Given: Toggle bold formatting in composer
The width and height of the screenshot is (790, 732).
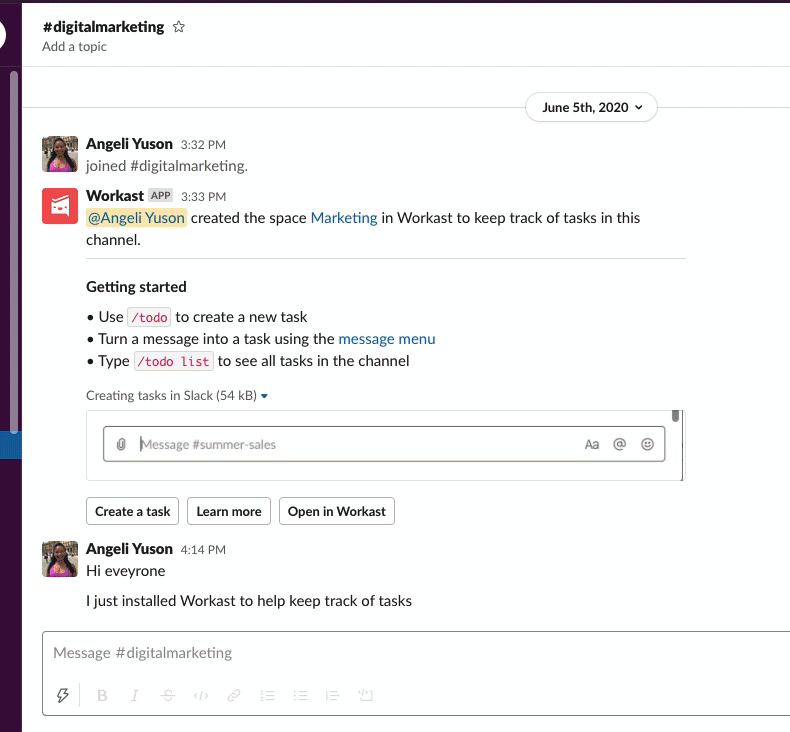Looking at the screenshot, I should (x=102, y=696).
